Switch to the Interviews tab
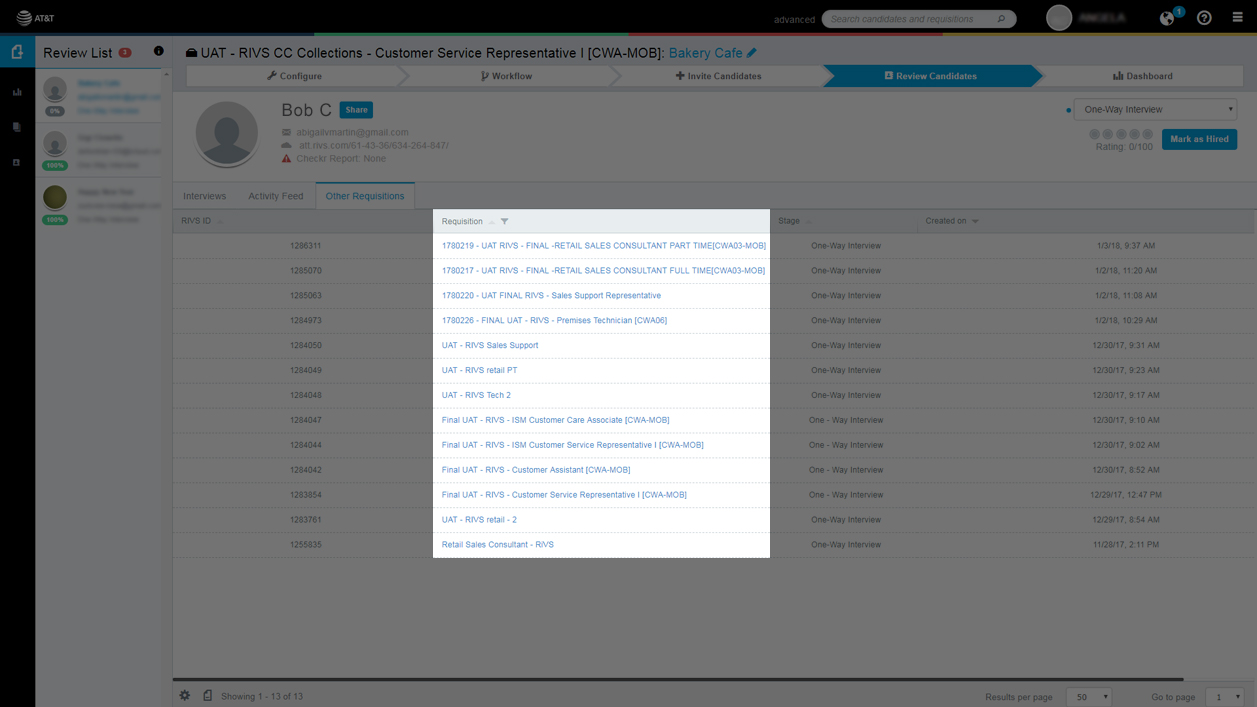This screenshot has width=1257, height=707. (205, 196)
